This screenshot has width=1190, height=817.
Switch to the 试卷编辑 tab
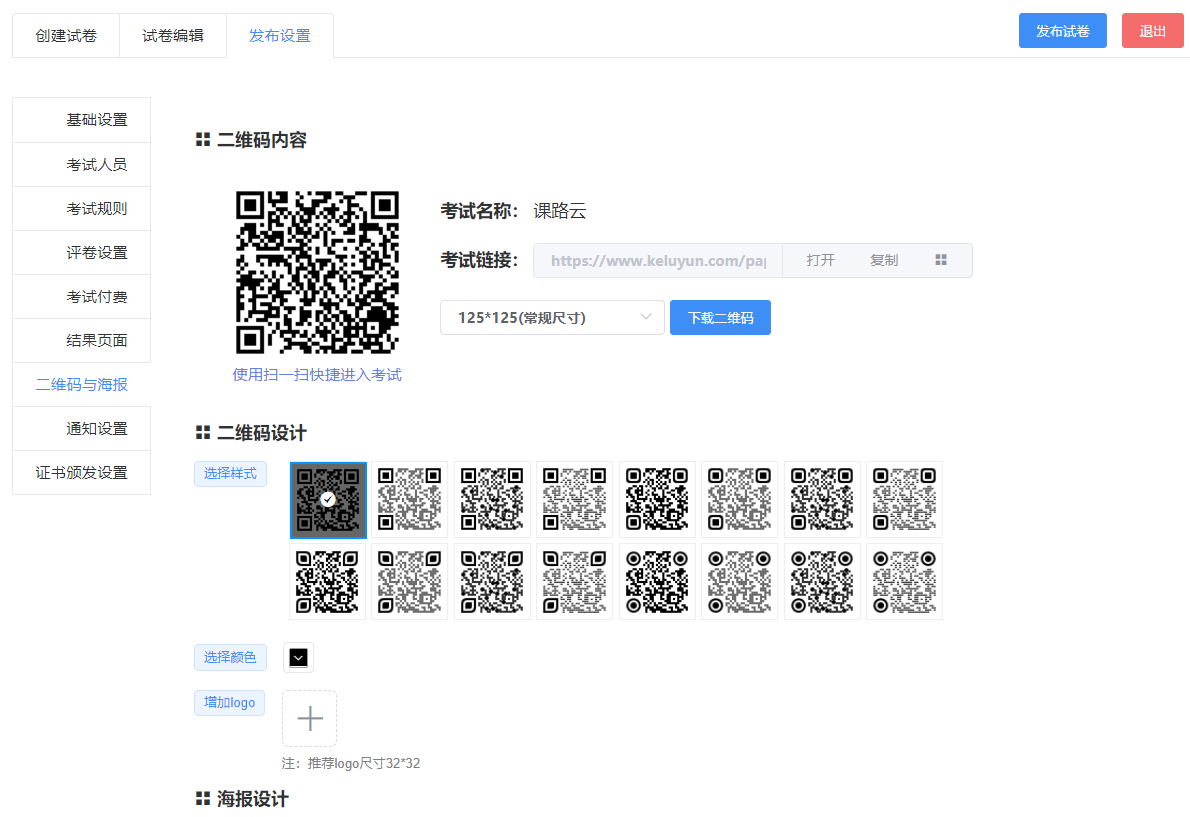[173, 36]
